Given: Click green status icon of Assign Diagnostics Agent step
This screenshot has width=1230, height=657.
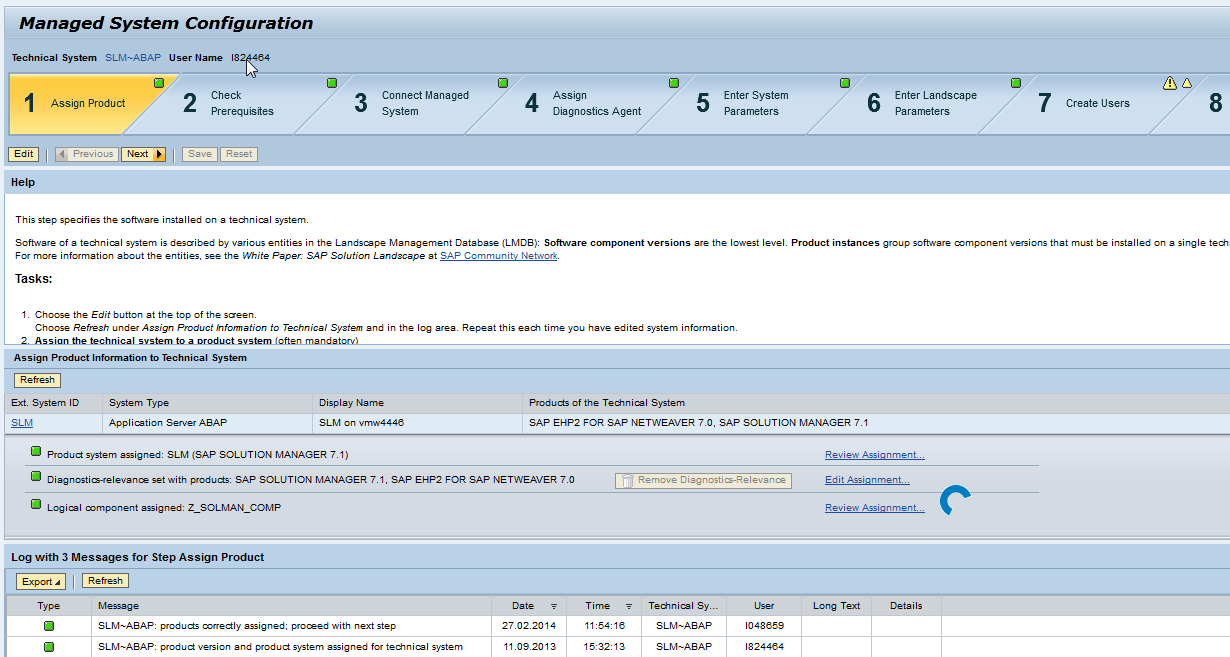Looking at the screenshot, I should pyautogui.click(x=674, y=83).
